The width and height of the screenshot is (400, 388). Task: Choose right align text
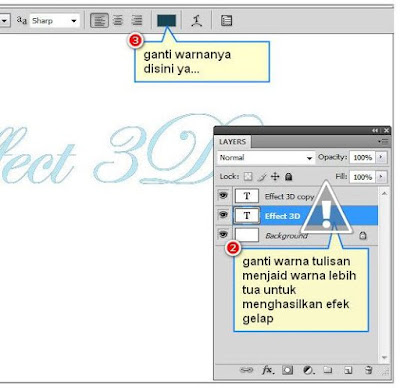coord(137,21)
